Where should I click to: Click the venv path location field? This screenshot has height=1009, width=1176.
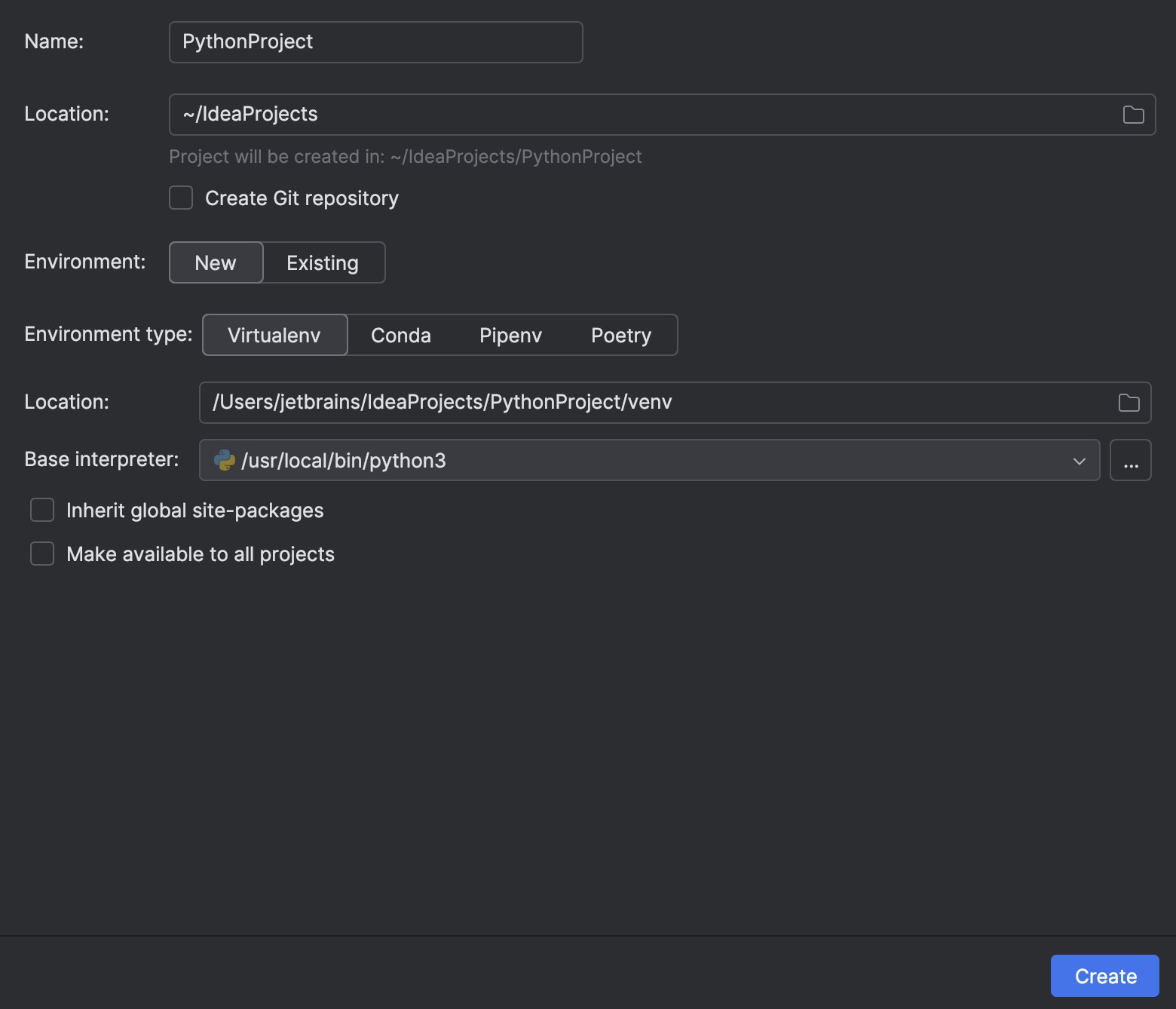[x=528, y=402]
